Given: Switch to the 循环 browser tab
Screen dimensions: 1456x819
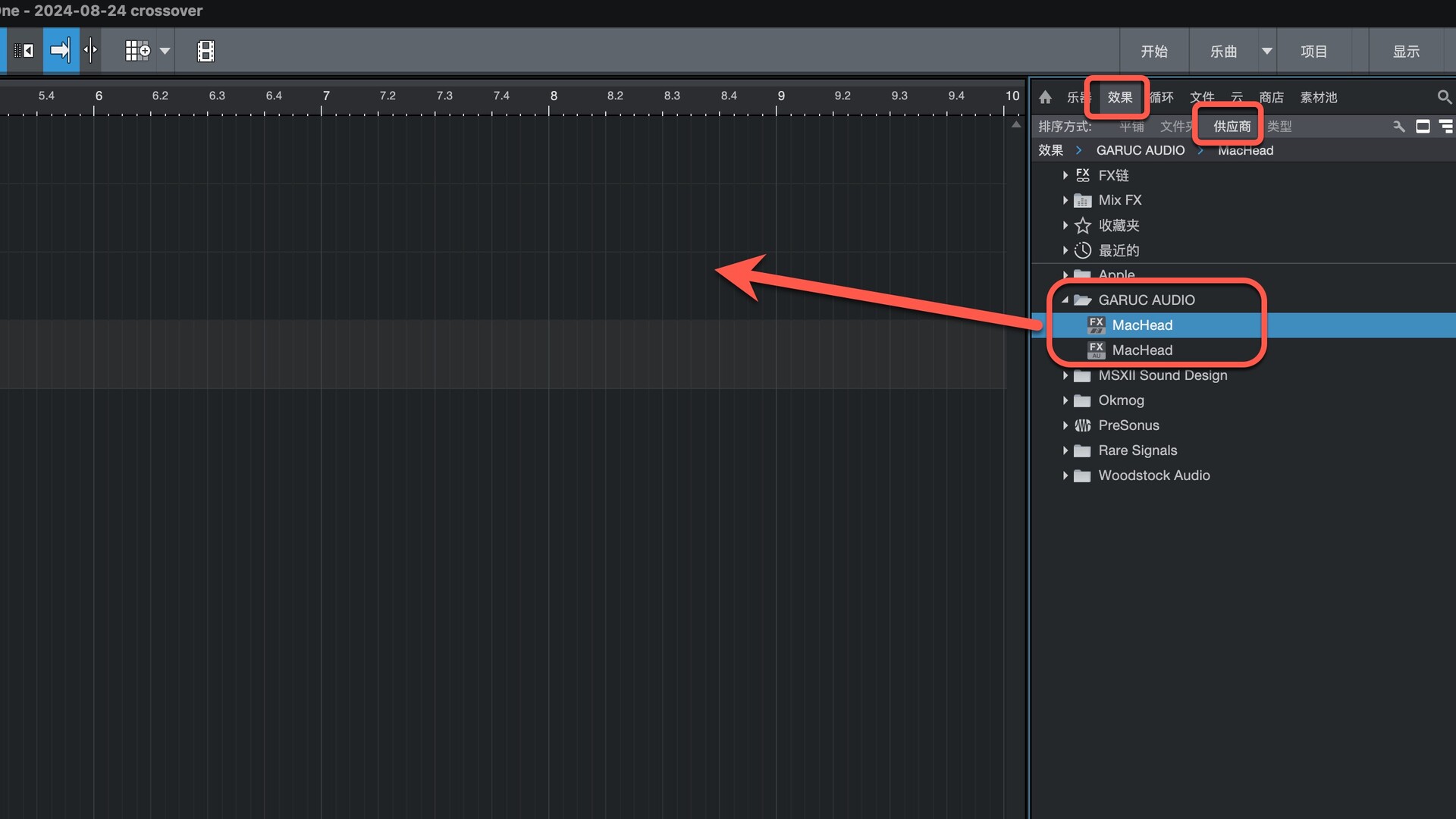Looking at the screenshot, I should (x=1162, y=97).
